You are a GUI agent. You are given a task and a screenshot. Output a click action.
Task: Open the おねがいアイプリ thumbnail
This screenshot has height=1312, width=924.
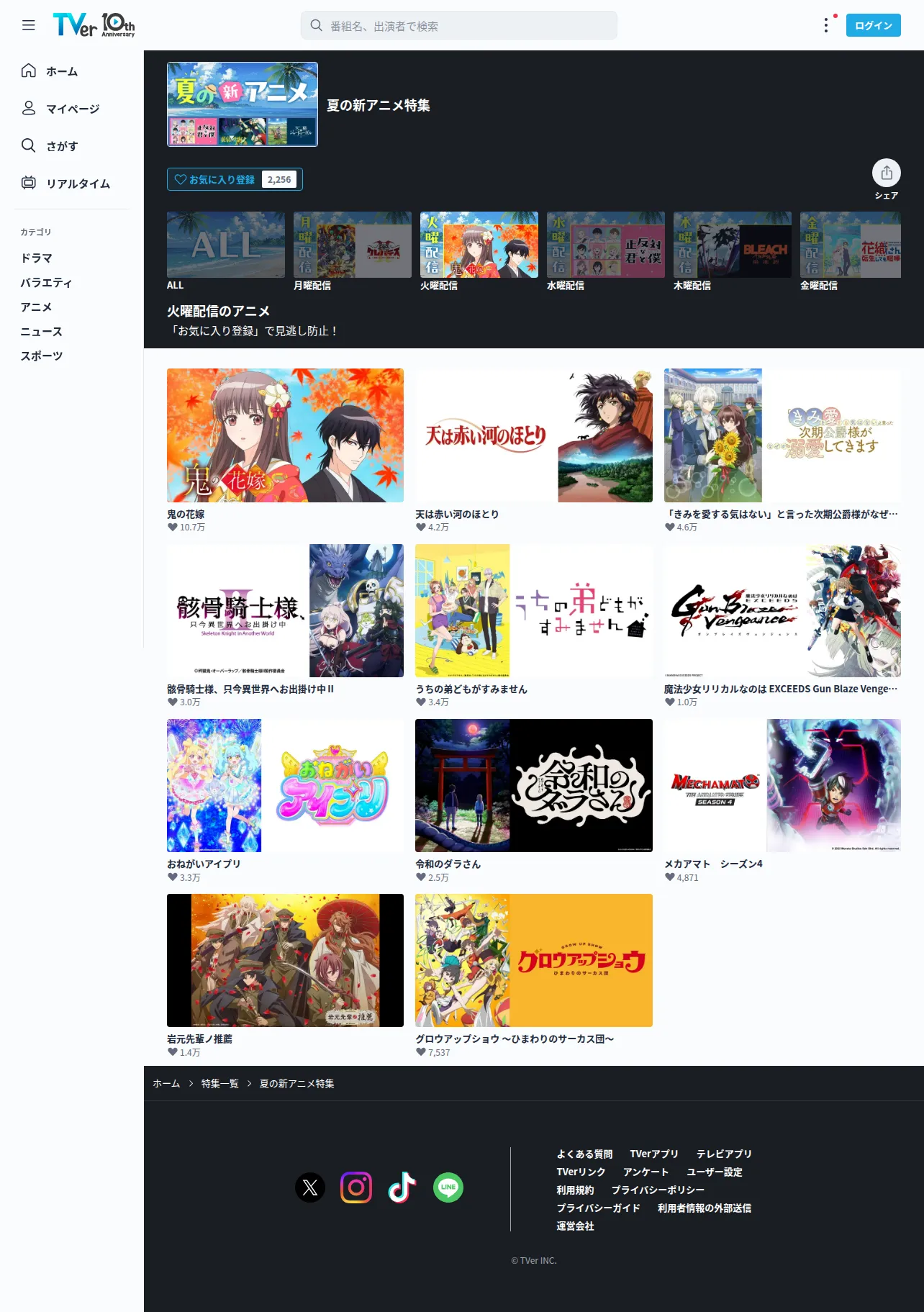(x=286, y=785)
